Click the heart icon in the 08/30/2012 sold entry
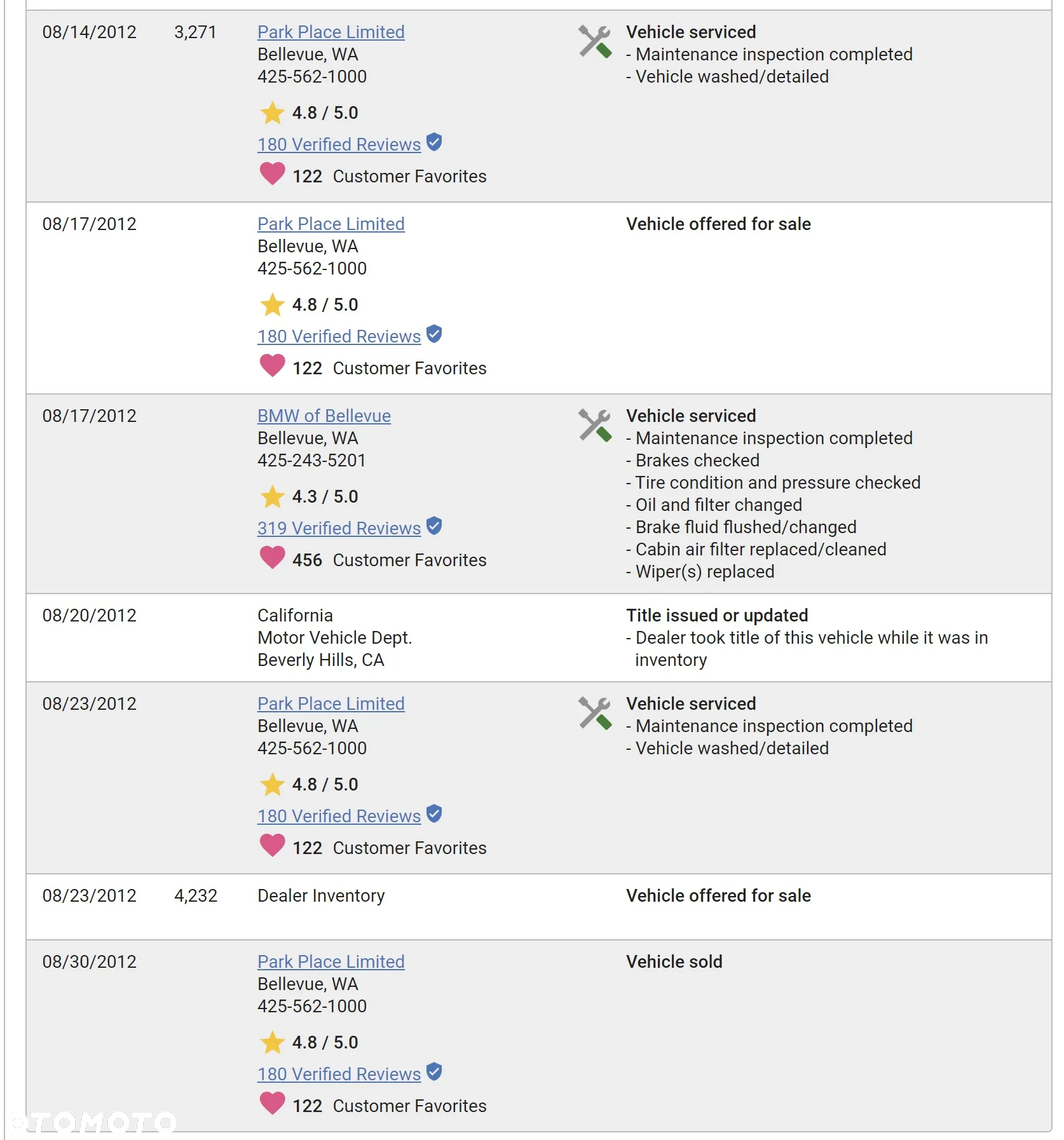Screen dimensions: 1064x1140 tap(272, 1104)
